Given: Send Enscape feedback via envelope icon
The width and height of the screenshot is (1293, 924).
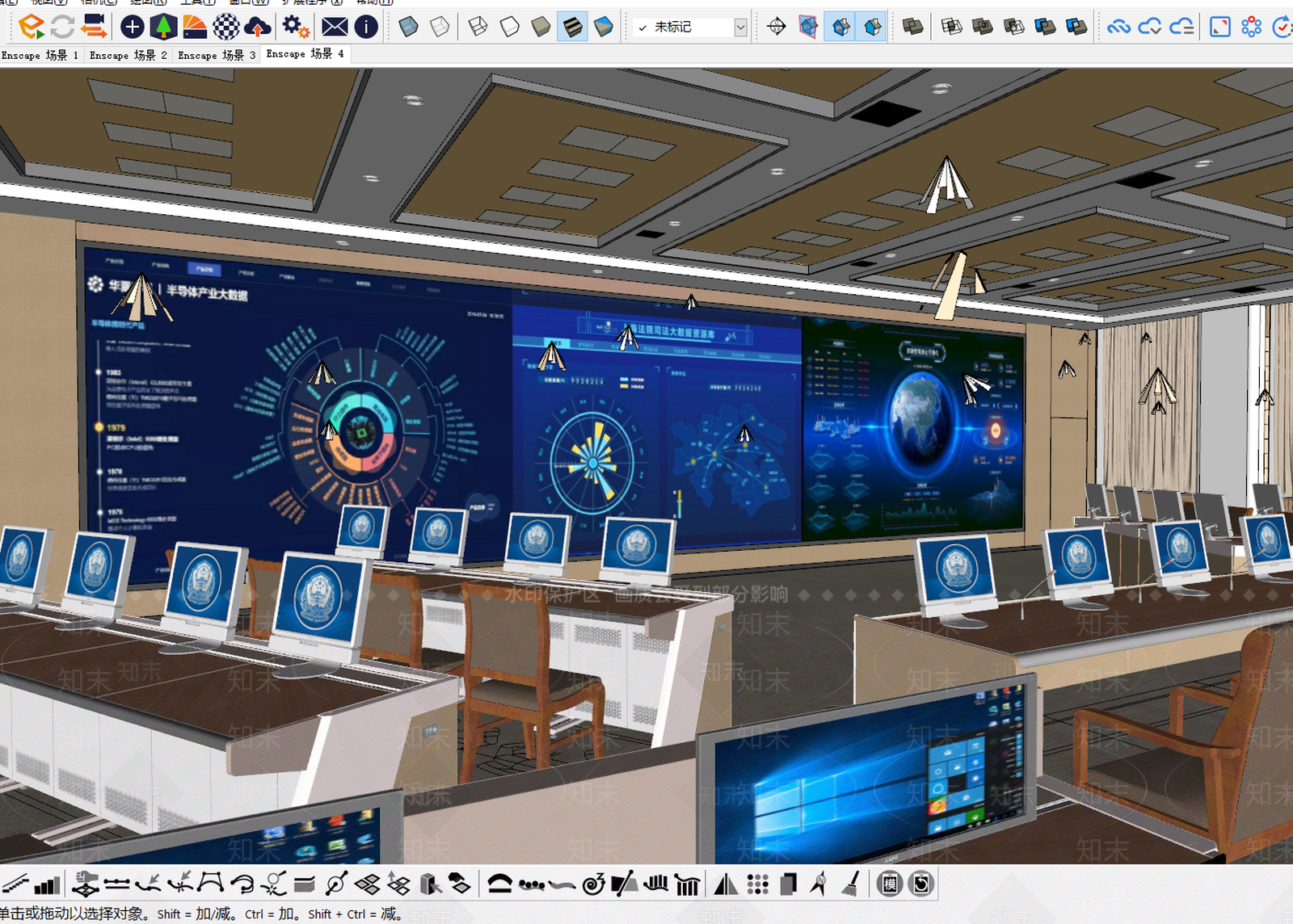Looking at the screenshot, I should [x=335, y=27].
